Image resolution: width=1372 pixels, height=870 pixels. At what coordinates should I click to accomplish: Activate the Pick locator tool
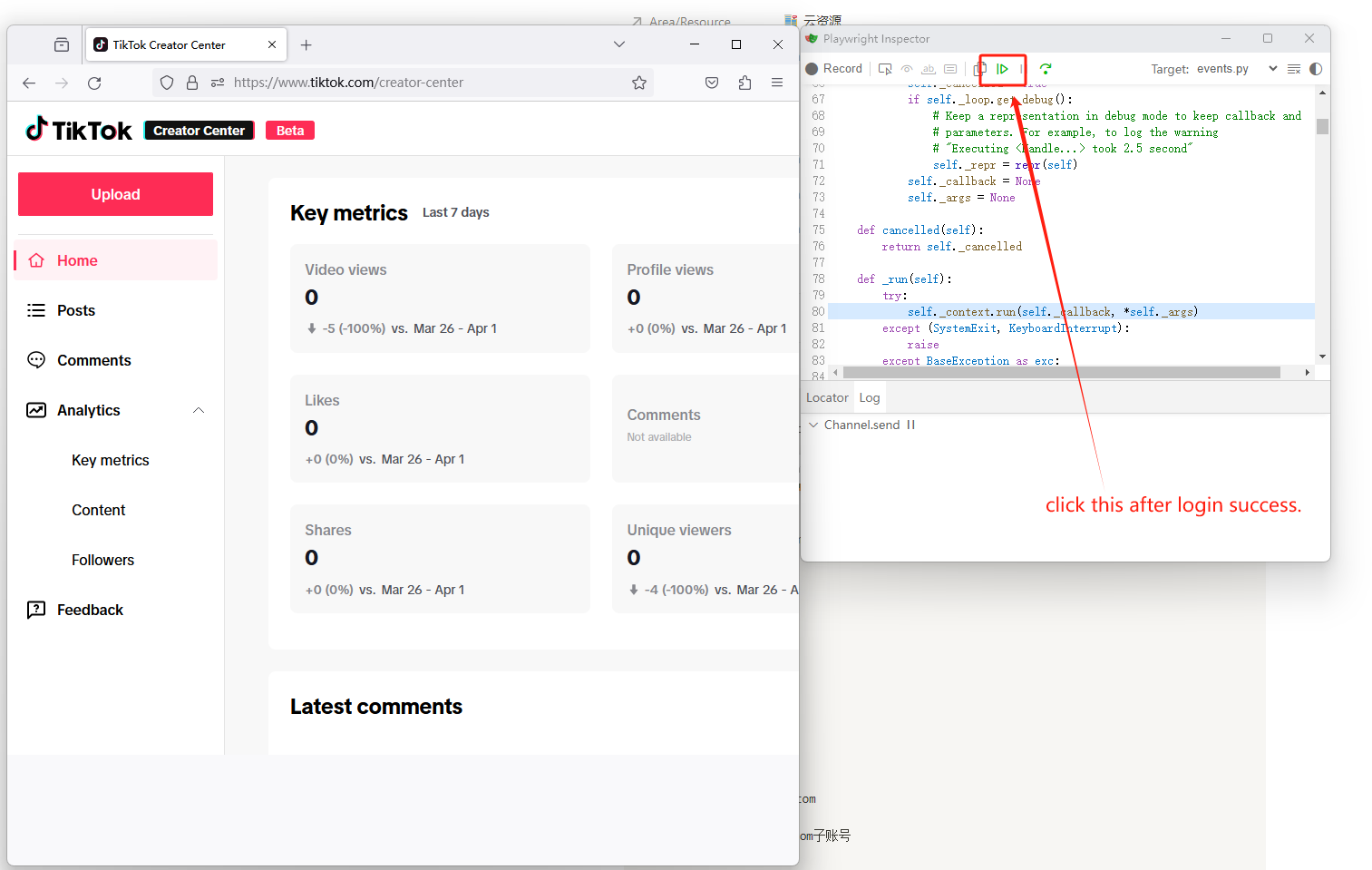[885, 69]
